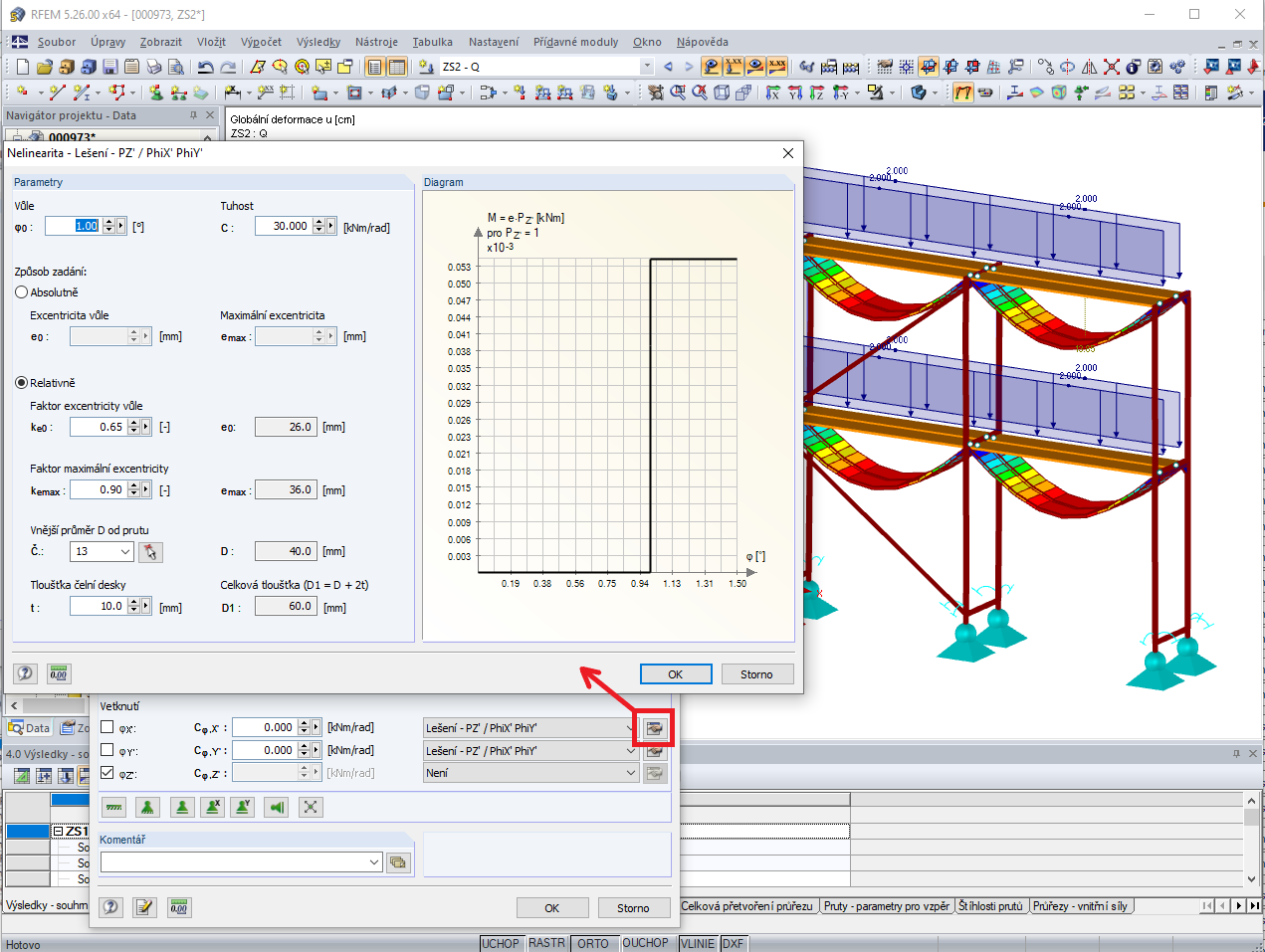Open the Zobrazit menu
Screen dimensions: 1265x952
(x=161, y=42)
